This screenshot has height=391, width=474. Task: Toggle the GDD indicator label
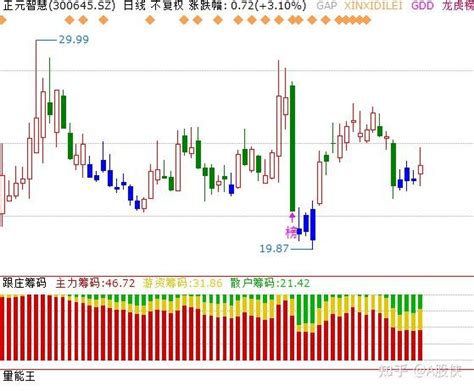tap(422, 5)
